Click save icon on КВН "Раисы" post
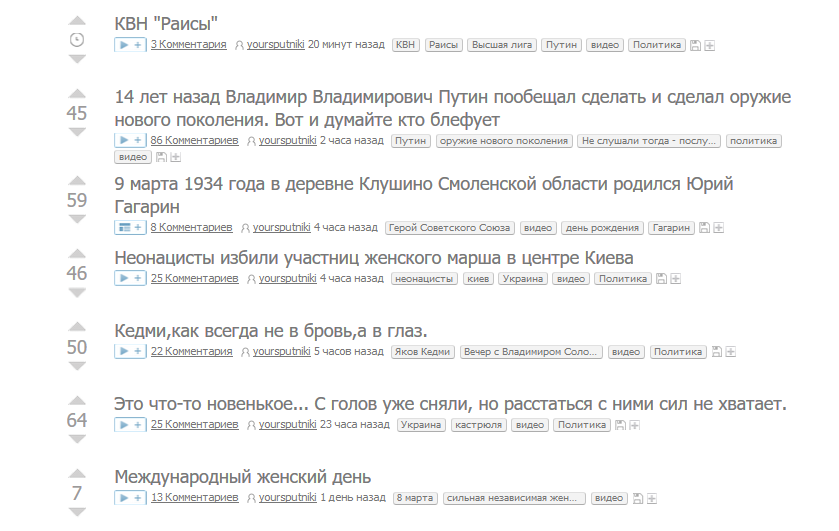This screenshot has width=839, height=531. [x=695, y=45]
